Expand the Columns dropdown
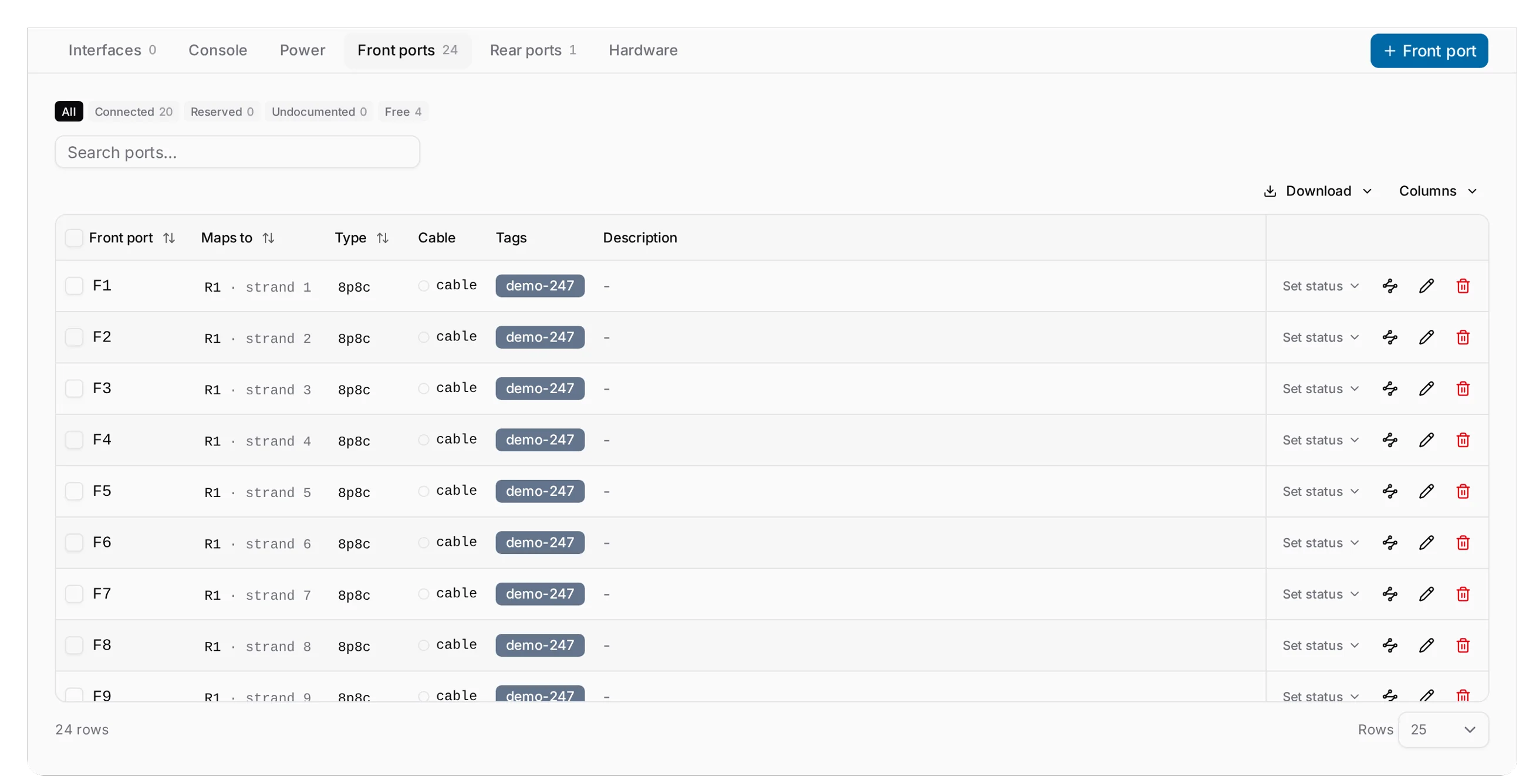The image size is (1526, 784). [x=1437, y=191]
